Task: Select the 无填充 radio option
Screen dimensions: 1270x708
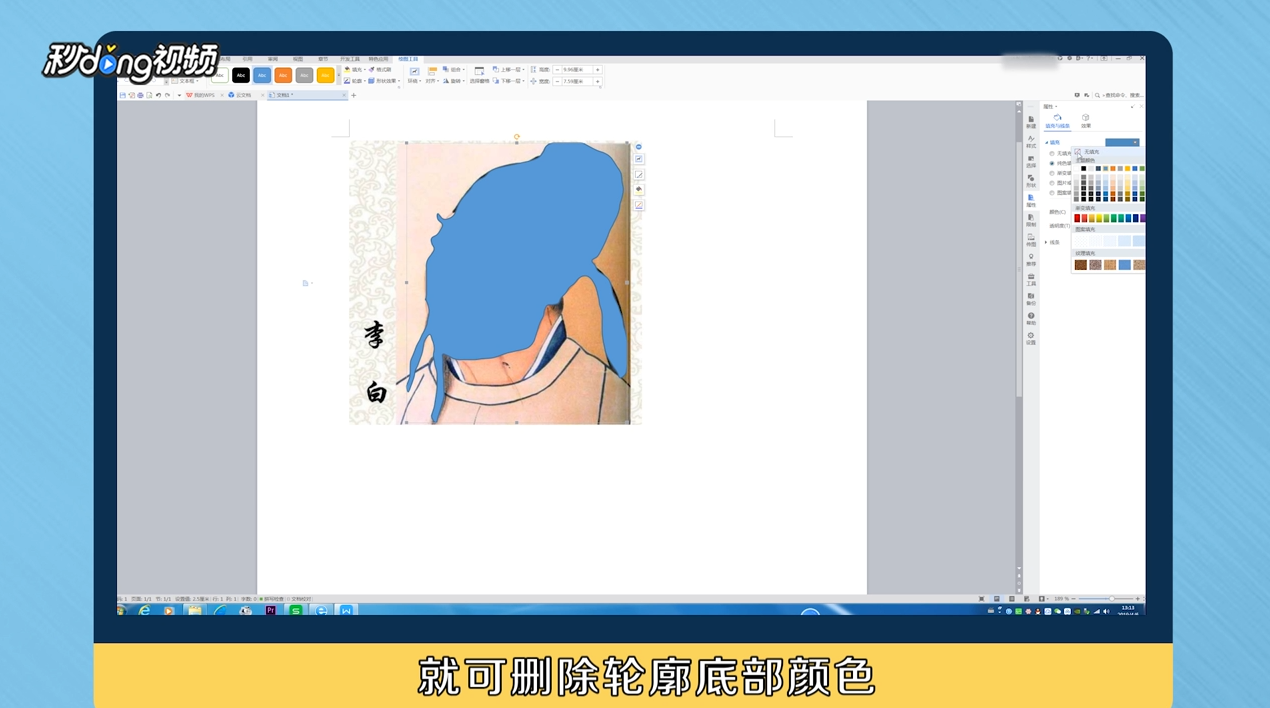Action: [1052, 153]
